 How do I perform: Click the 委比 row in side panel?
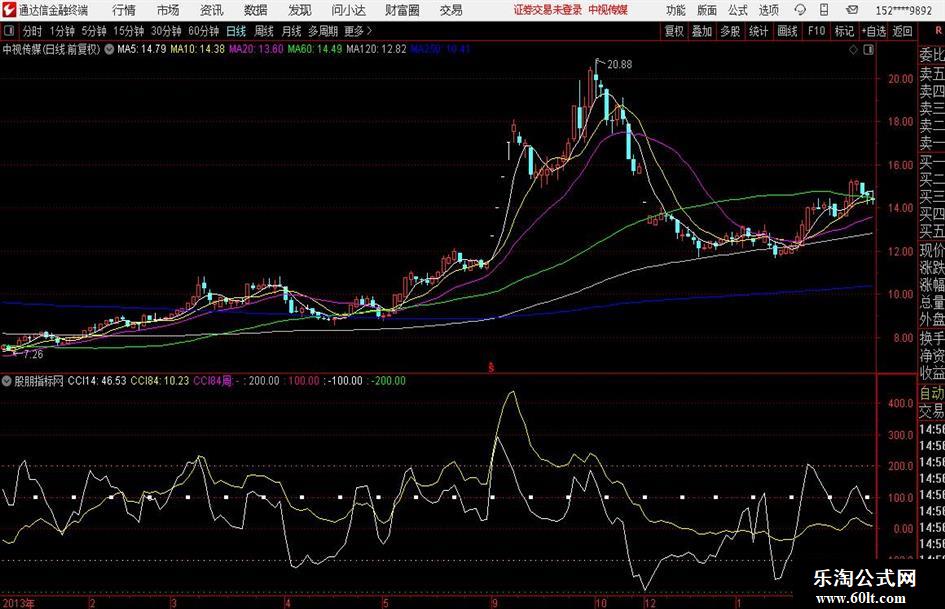(x=932, y=55)
